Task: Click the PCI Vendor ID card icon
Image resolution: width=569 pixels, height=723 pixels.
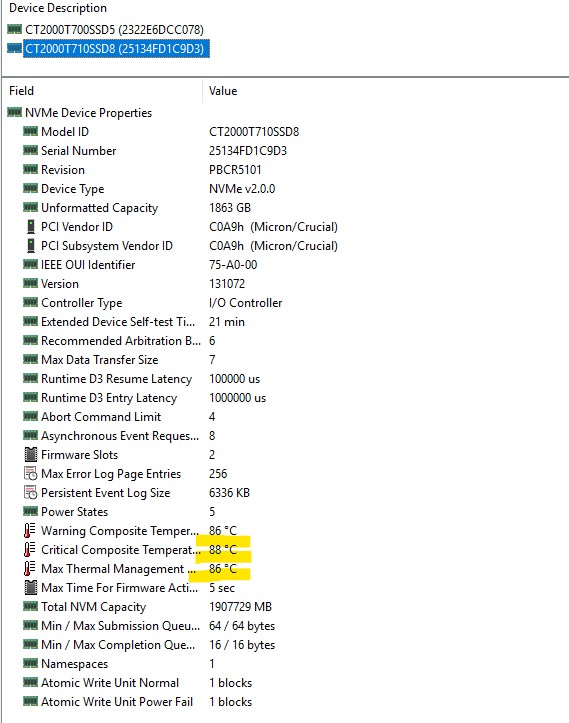Action: click(x=30, y=227)
